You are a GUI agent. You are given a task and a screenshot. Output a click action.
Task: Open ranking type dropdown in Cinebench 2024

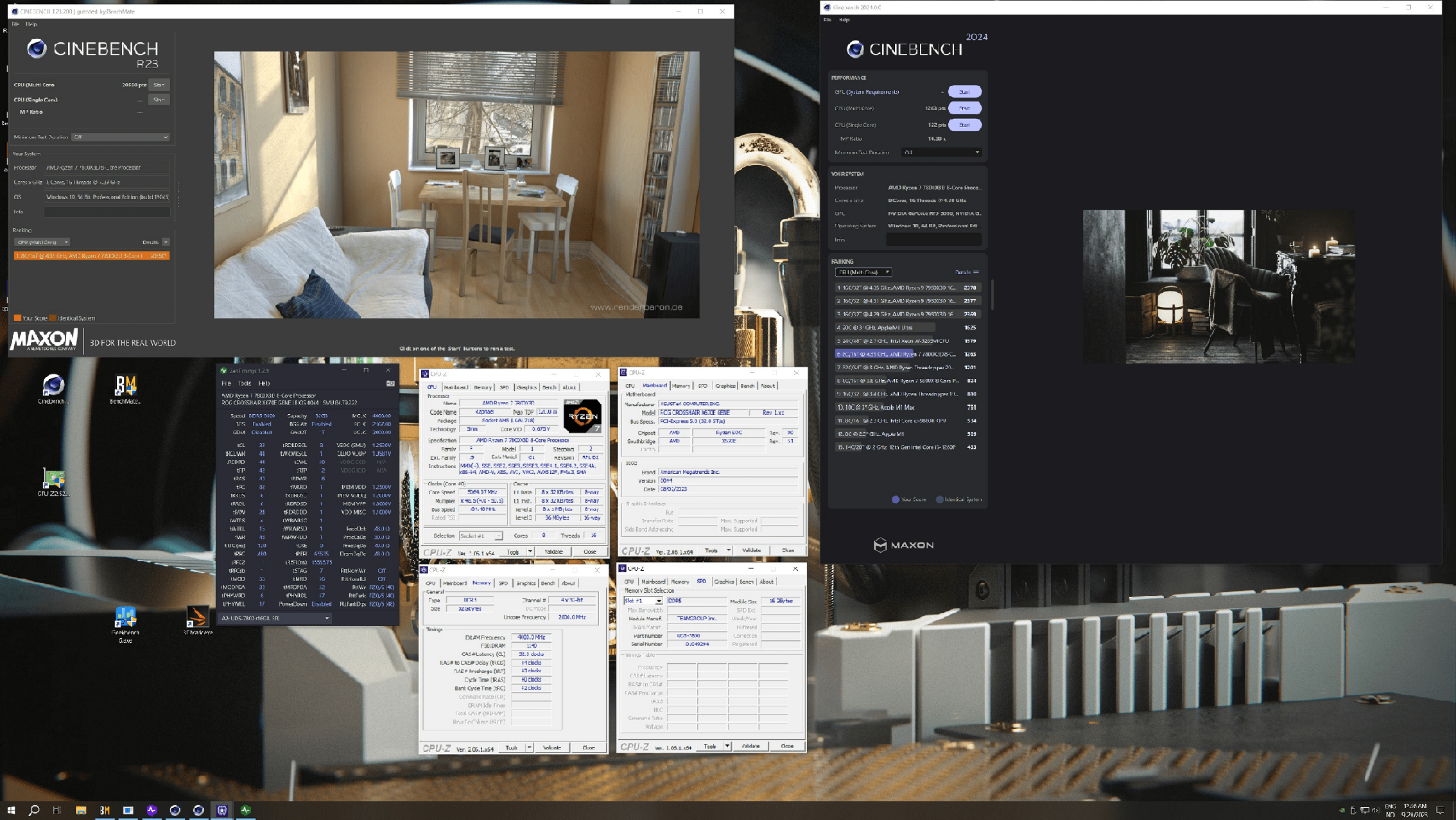pos(863,272)
